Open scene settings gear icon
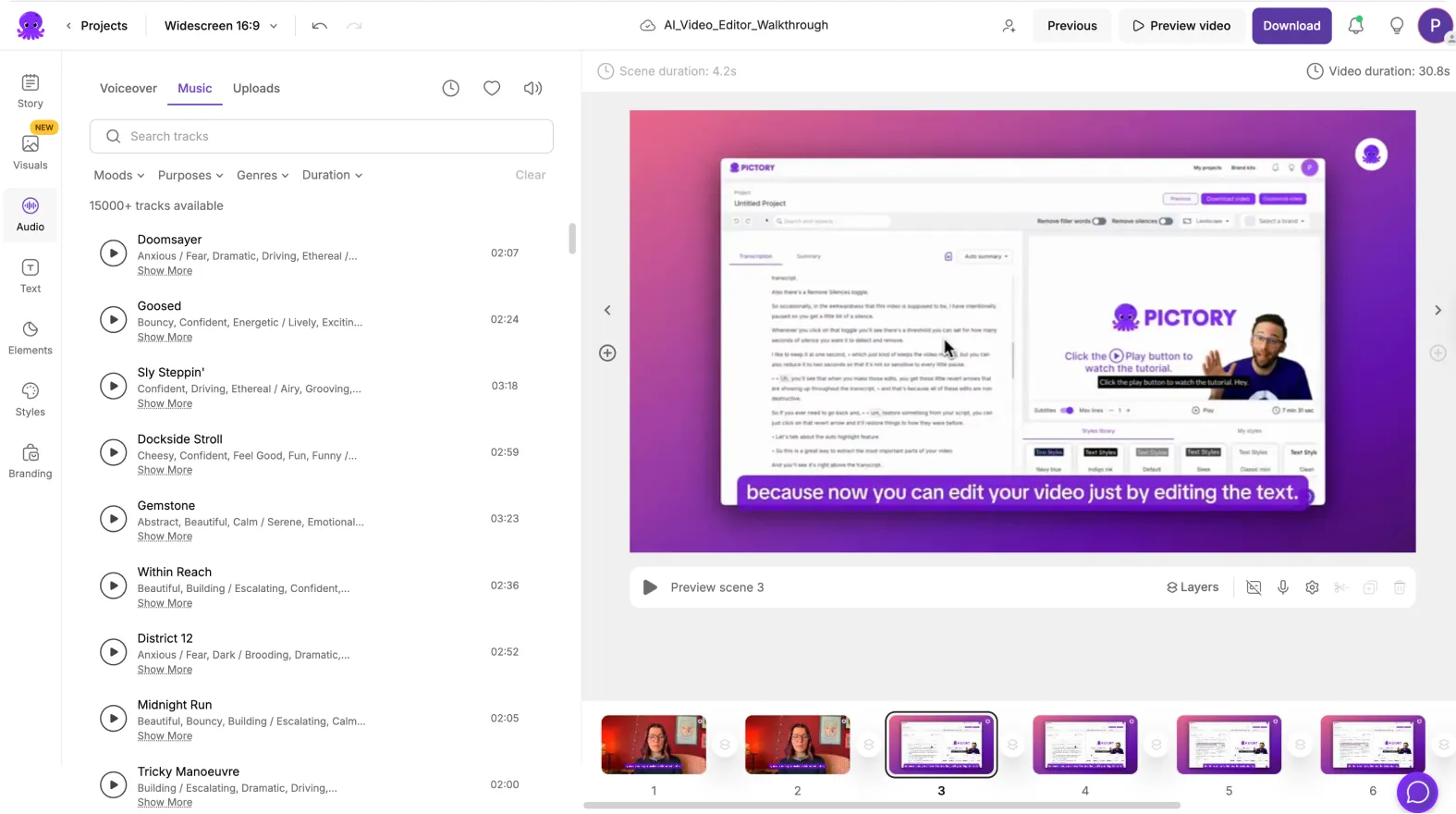The height and width of the screenshot is (814, 1456). point(1312,587)
